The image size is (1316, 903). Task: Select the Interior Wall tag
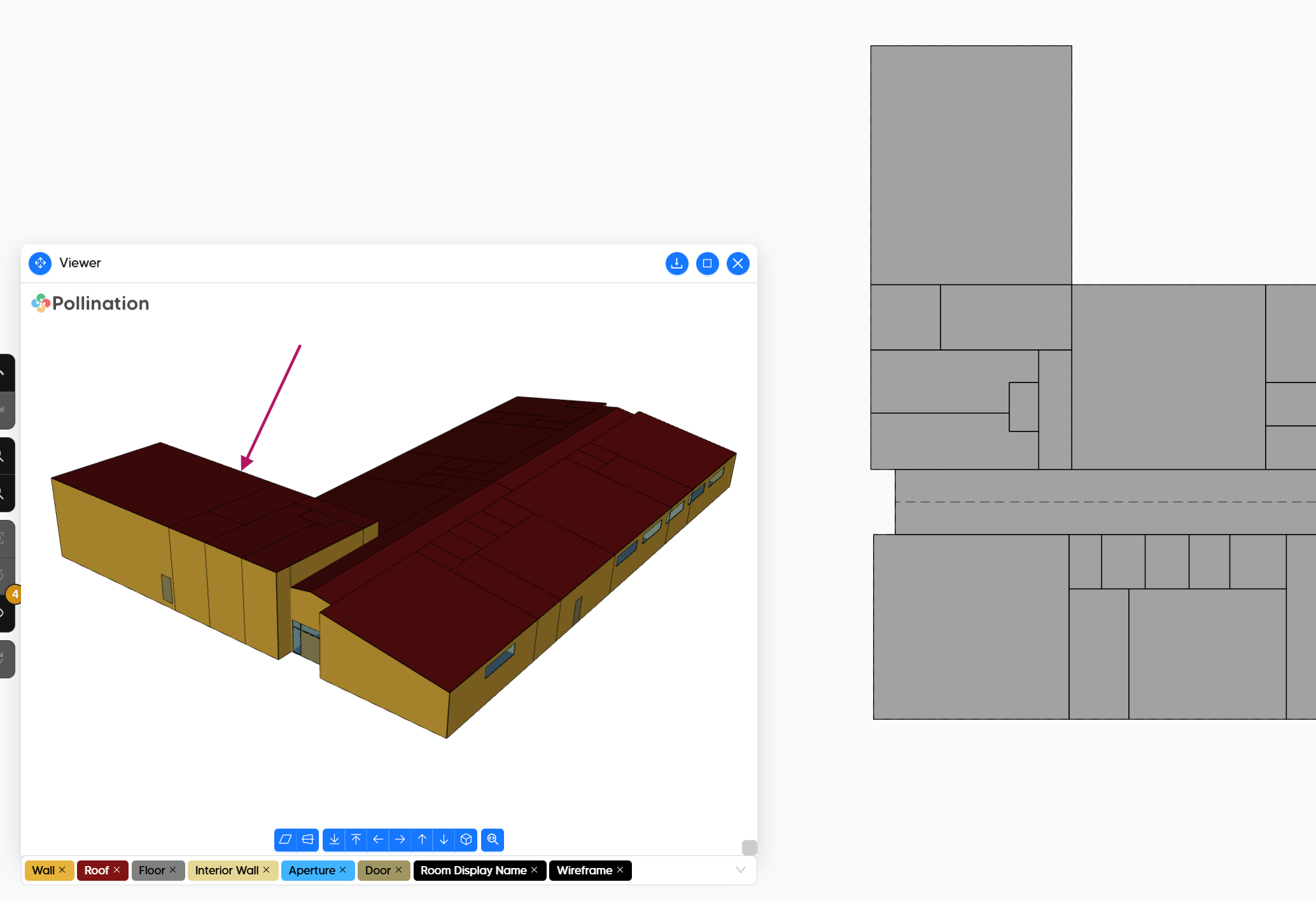(x=227, y=870)
